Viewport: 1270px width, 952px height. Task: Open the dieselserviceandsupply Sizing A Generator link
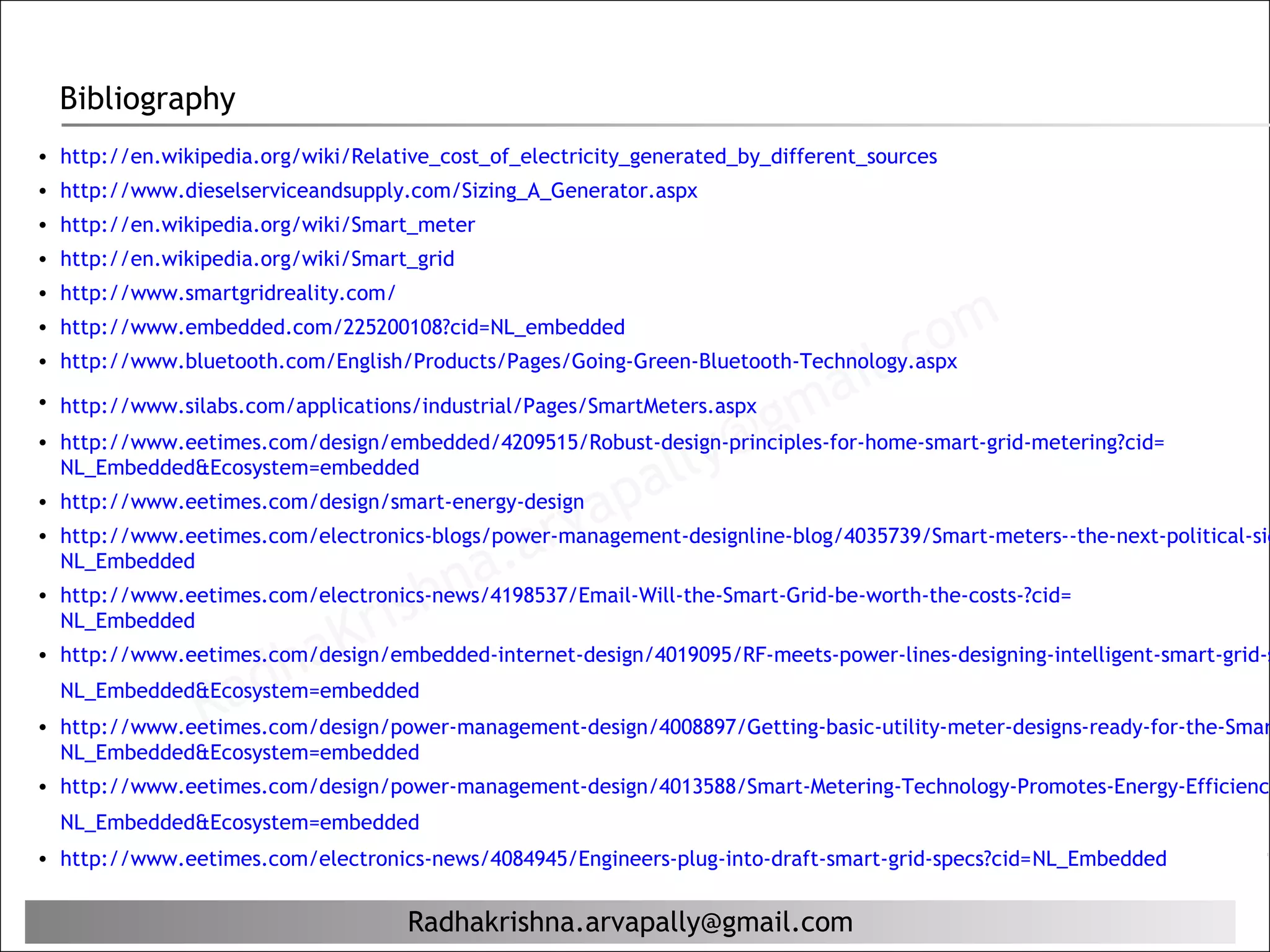(379, 191)
